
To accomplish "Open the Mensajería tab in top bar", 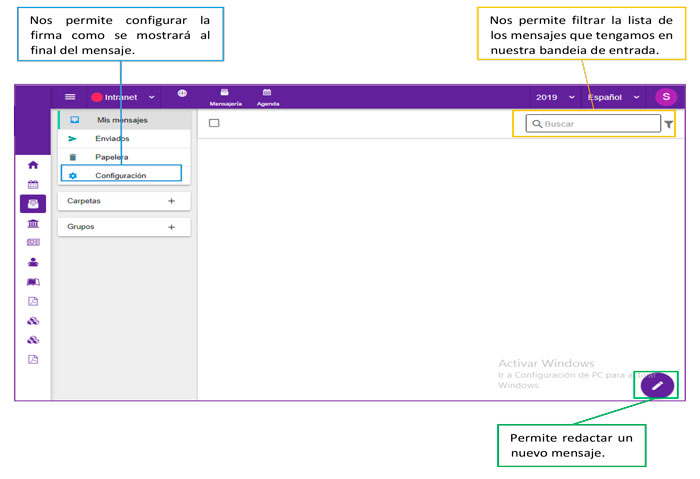I will tap(225, 97).
